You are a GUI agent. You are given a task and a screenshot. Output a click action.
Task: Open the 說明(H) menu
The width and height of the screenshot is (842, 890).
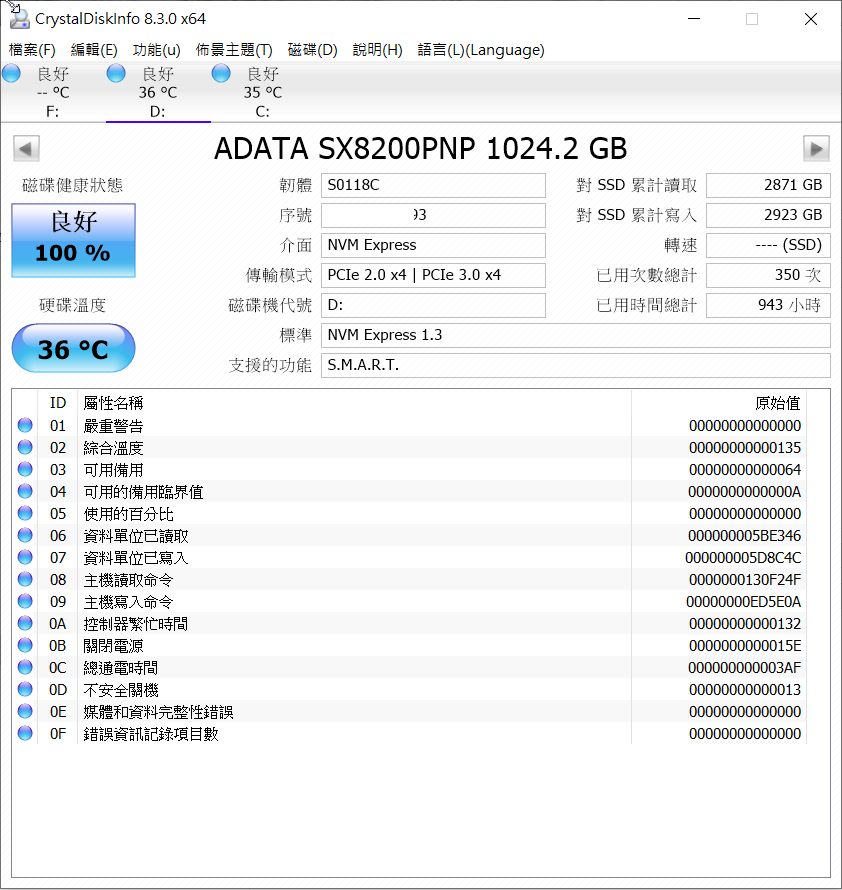pyautogui.click(x=377, y=50)
